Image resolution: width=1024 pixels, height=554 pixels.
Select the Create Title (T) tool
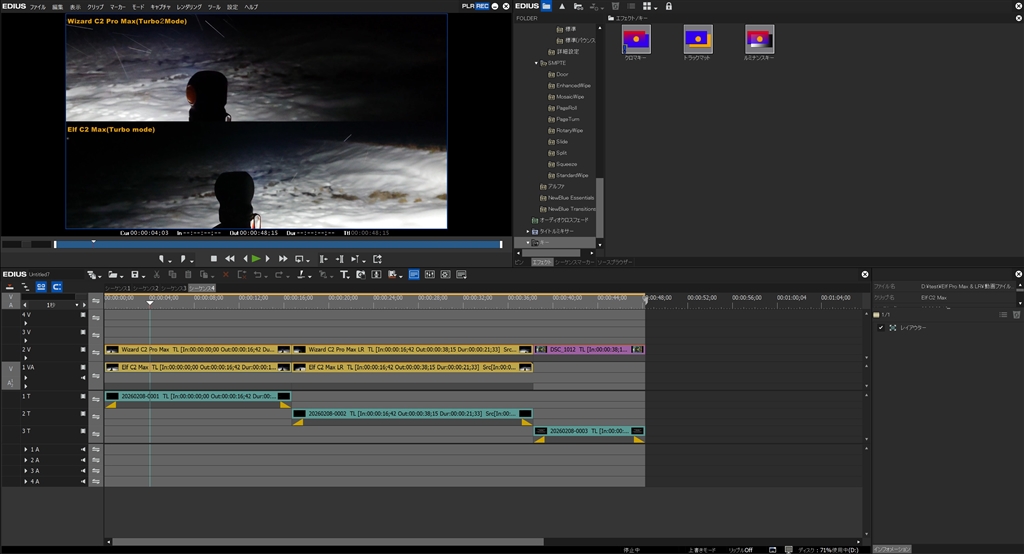click(344, 274)
